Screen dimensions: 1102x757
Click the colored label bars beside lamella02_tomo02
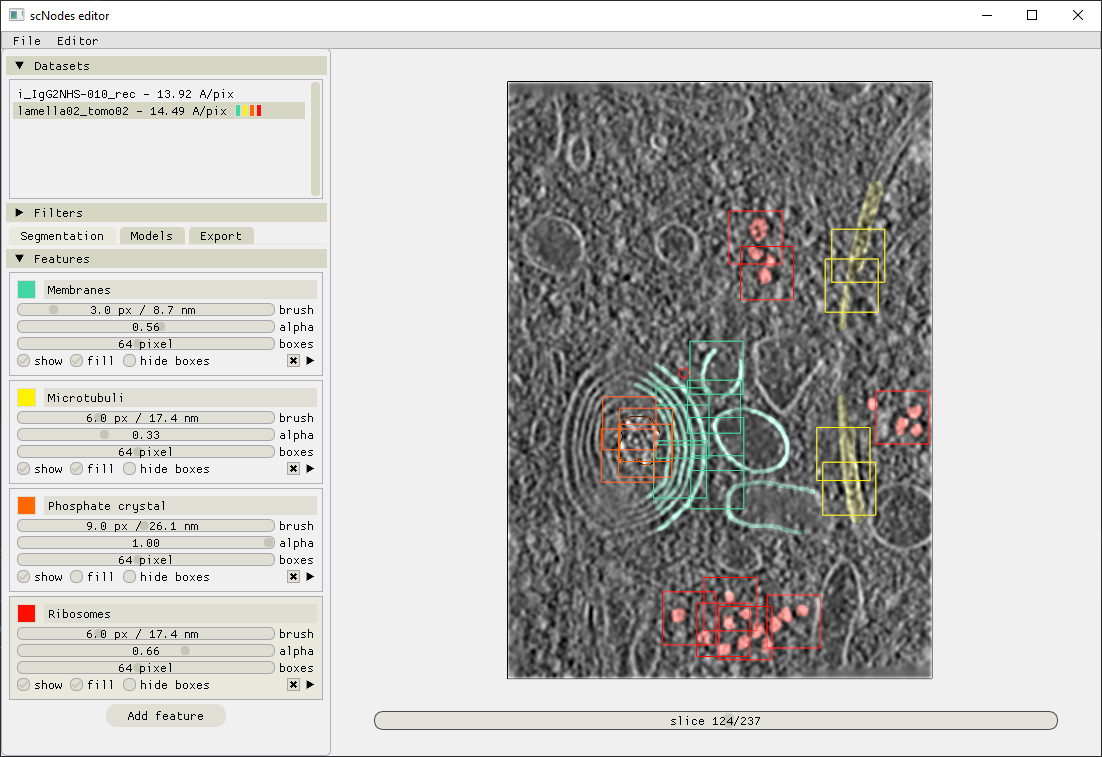click(x=249, y=111)
